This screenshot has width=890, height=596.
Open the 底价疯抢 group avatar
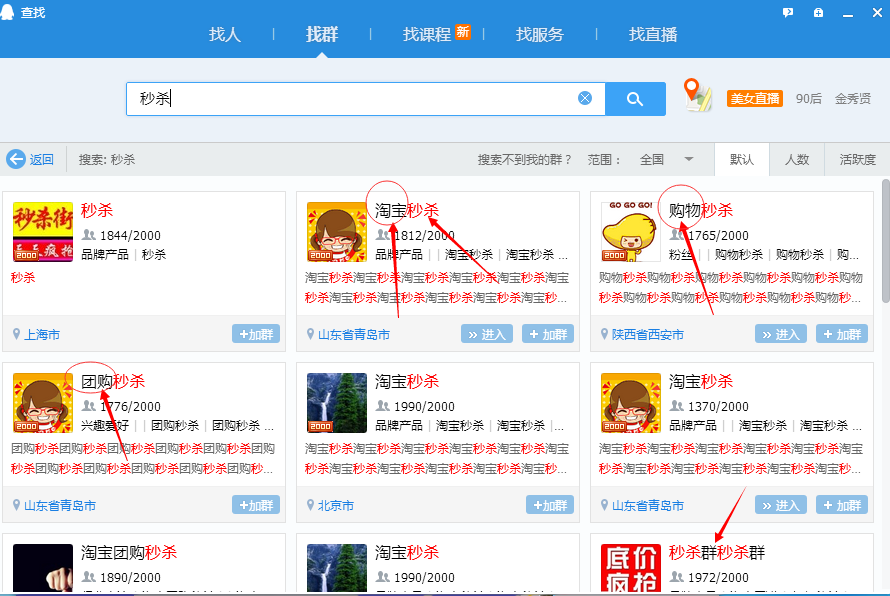[x=631, y=568]
